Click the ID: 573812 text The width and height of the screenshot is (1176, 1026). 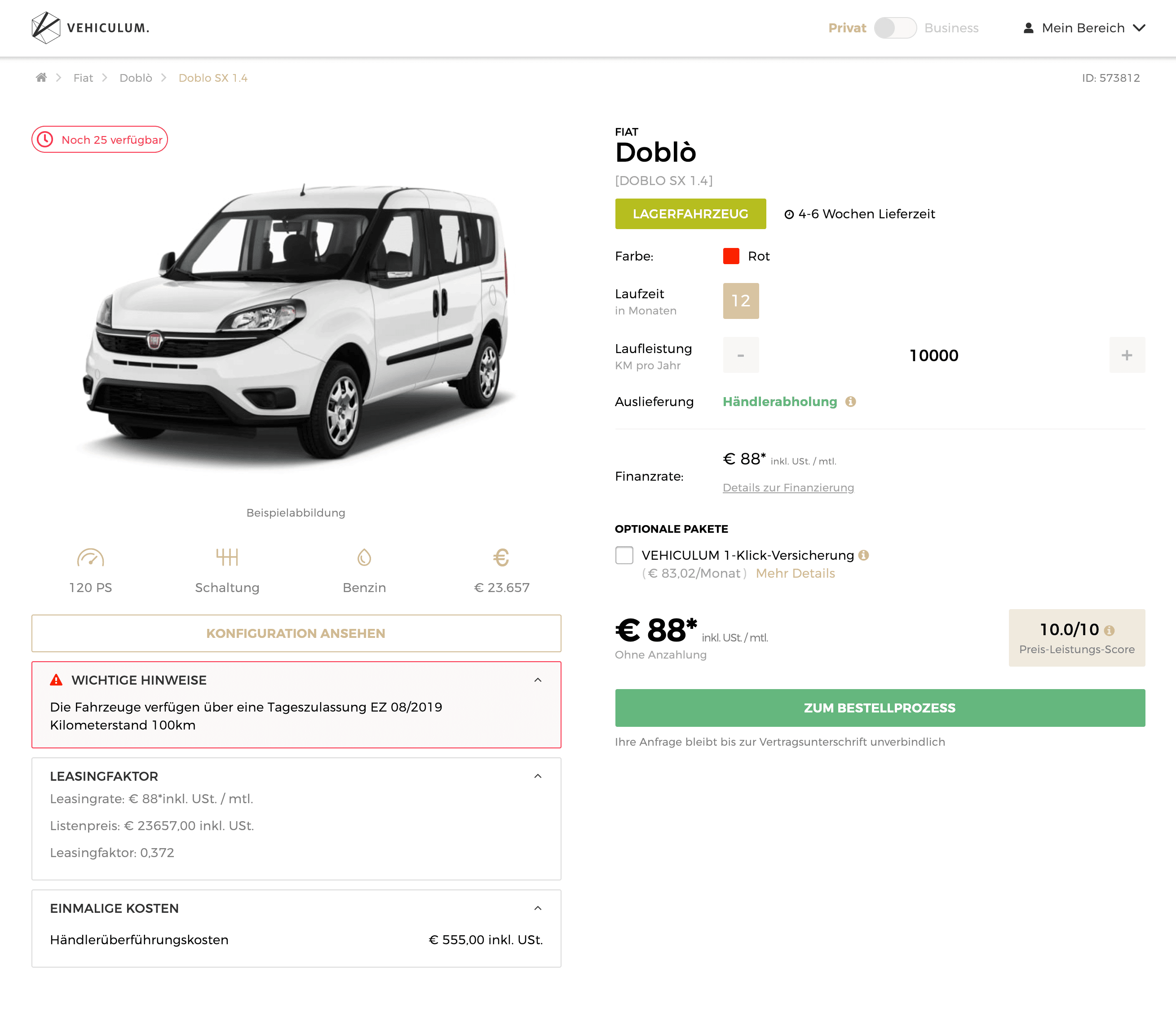tap(1111, 78)
